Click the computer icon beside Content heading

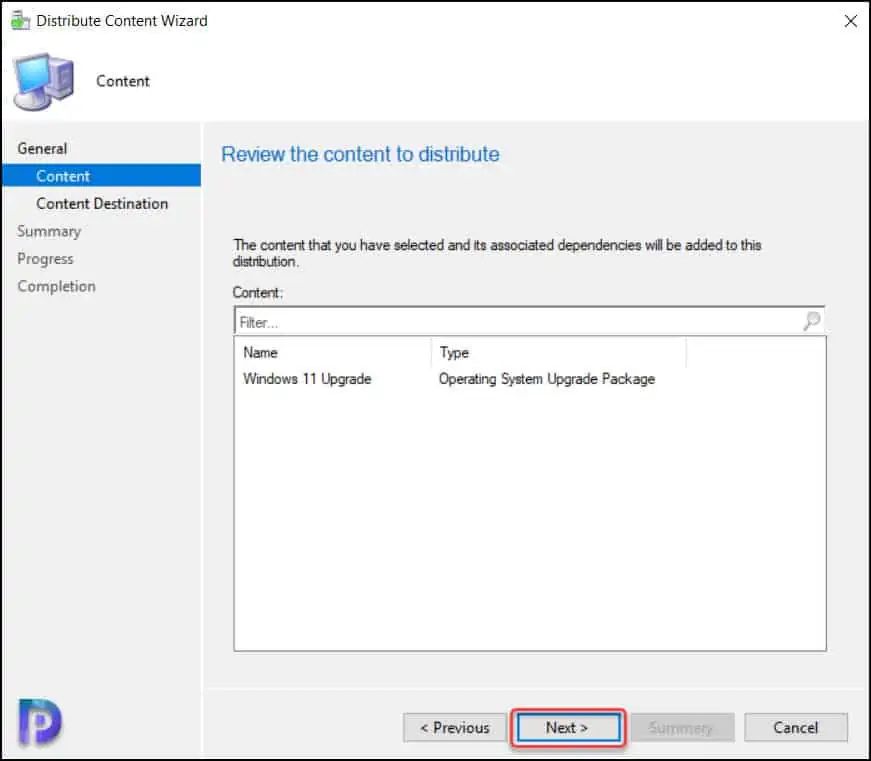point(43,82)
